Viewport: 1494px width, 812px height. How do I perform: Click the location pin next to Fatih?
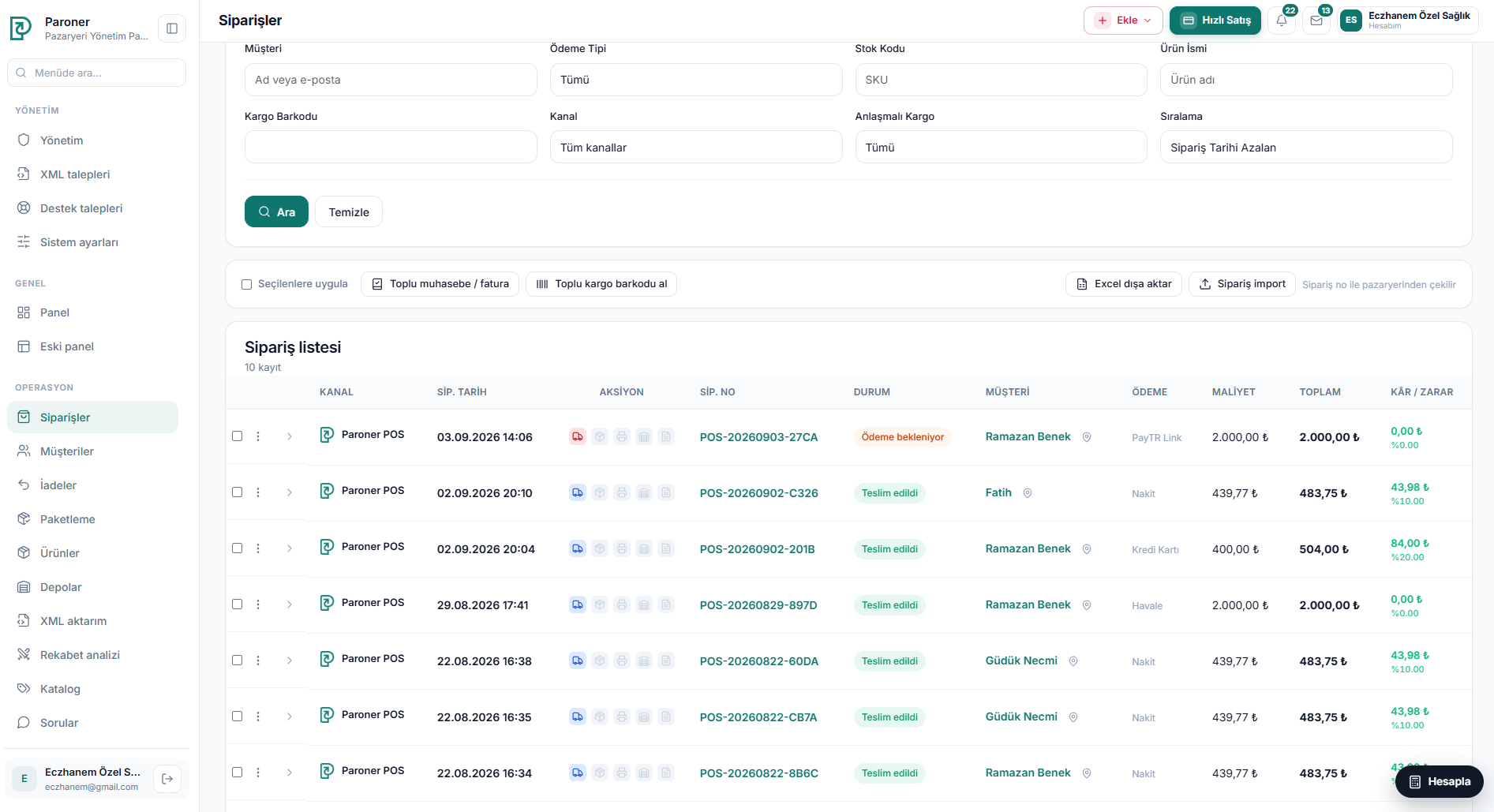(1028, 493)
